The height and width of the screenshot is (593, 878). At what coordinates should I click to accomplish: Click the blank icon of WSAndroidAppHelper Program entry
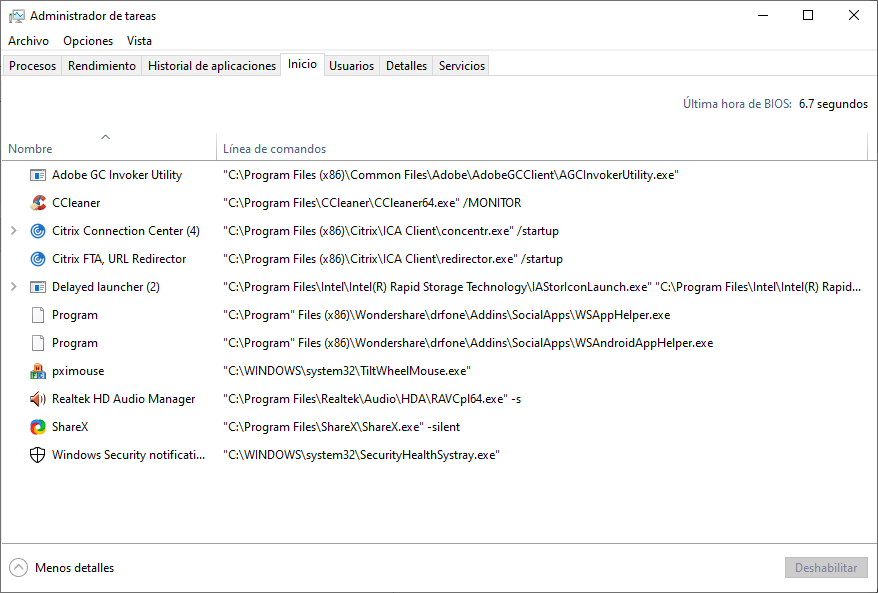pos(38,343)
